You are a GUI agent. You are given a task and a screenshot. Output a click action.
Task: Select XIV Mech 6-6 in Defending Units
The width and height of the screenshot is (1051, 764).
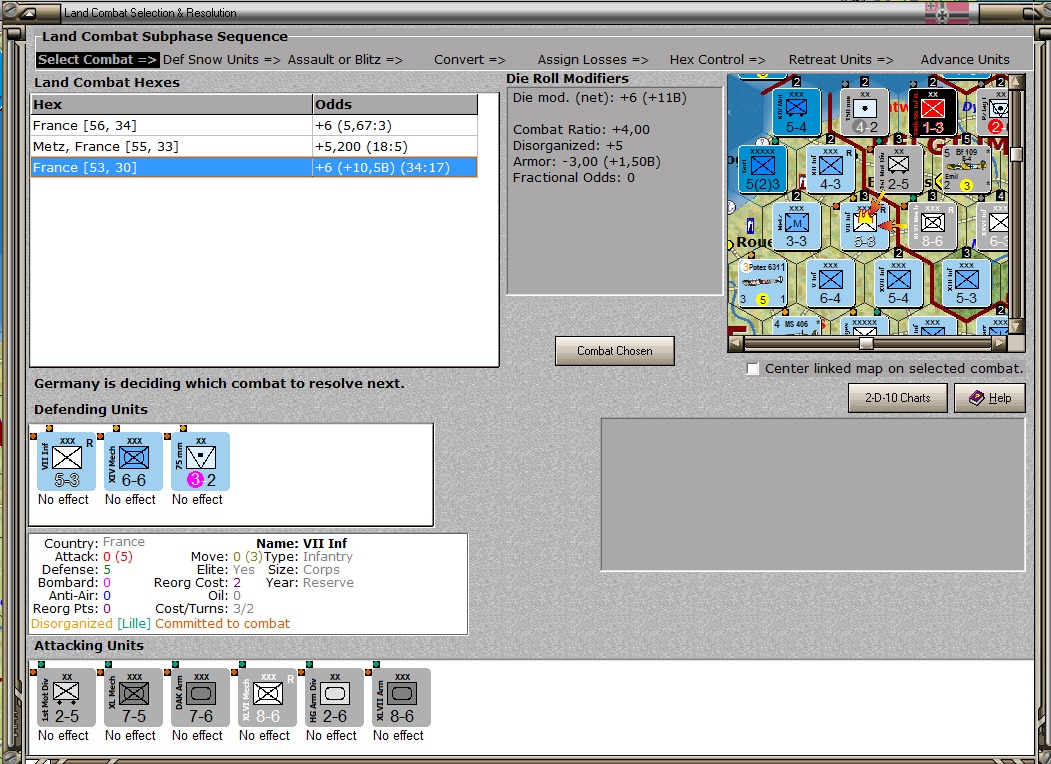pyautogui.click(x=133, y=462)
